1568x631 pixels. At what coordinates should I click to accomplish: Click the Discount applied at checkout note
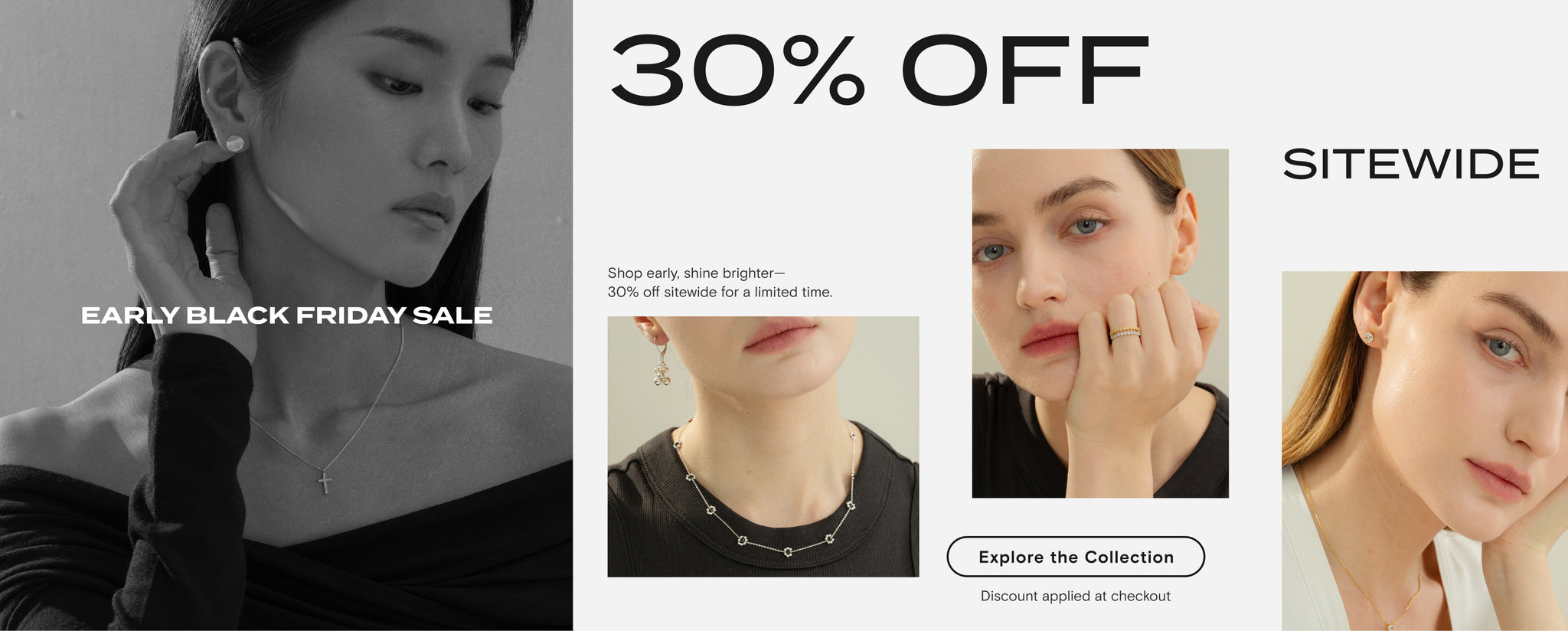[1076, 596]
